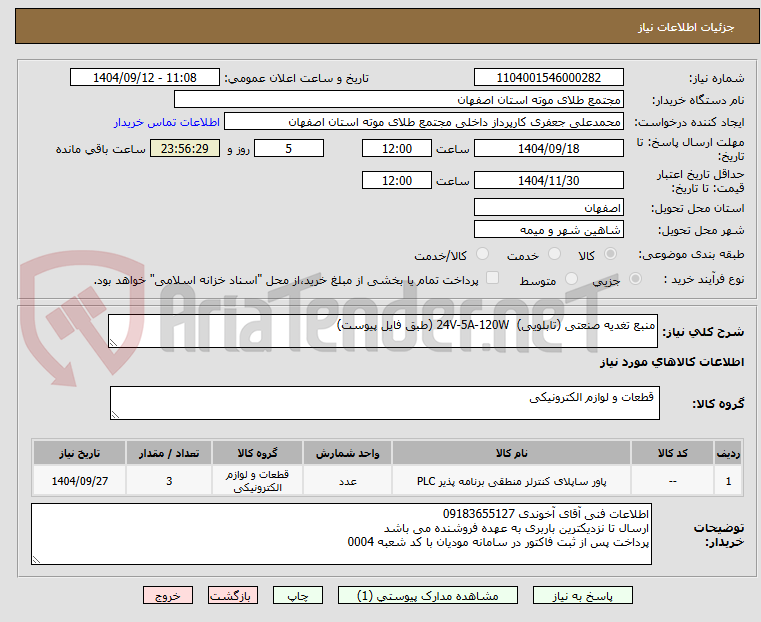Click the نام کالا column header

[511, 453]
